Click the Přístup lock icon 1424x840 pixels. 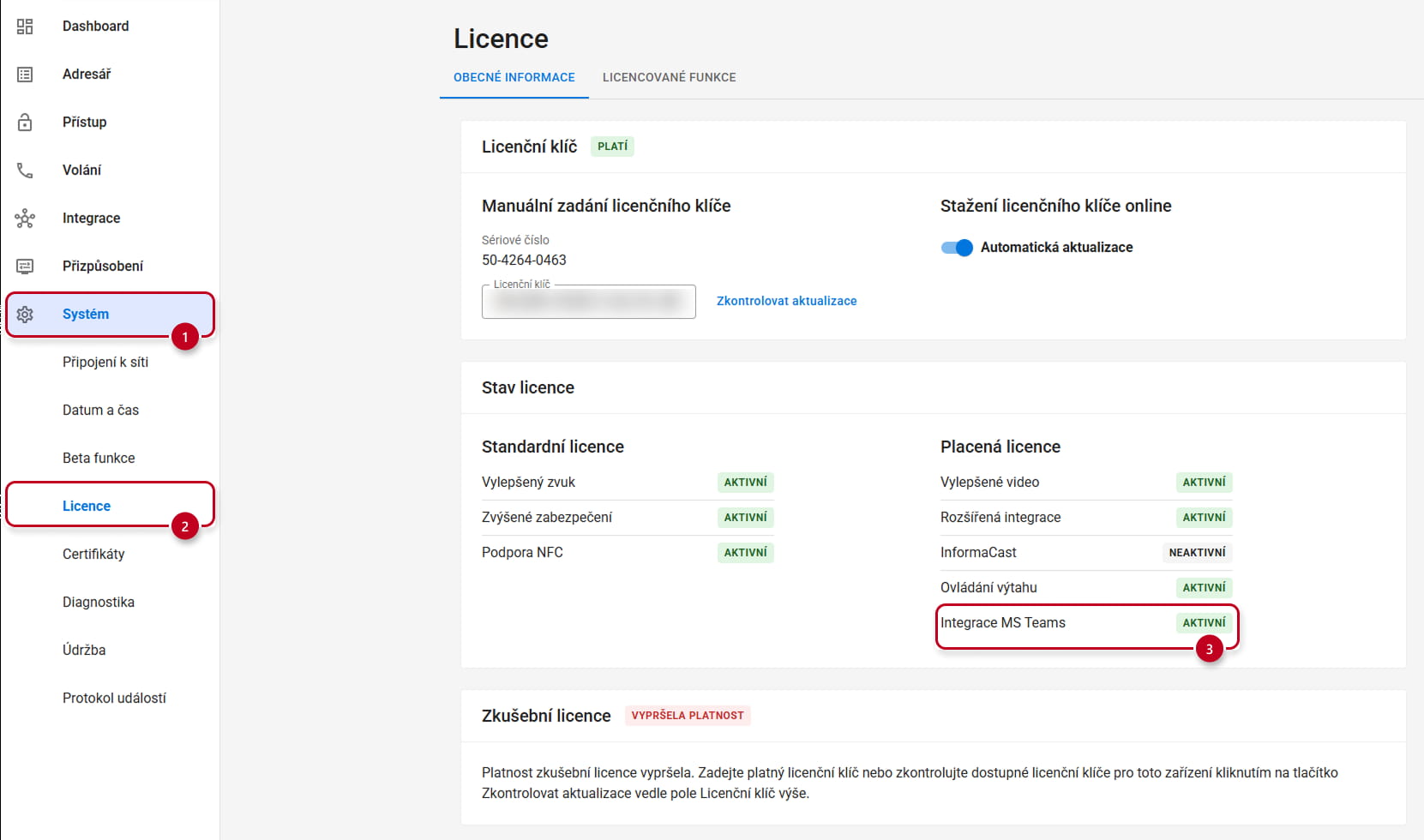coord(25,122)
